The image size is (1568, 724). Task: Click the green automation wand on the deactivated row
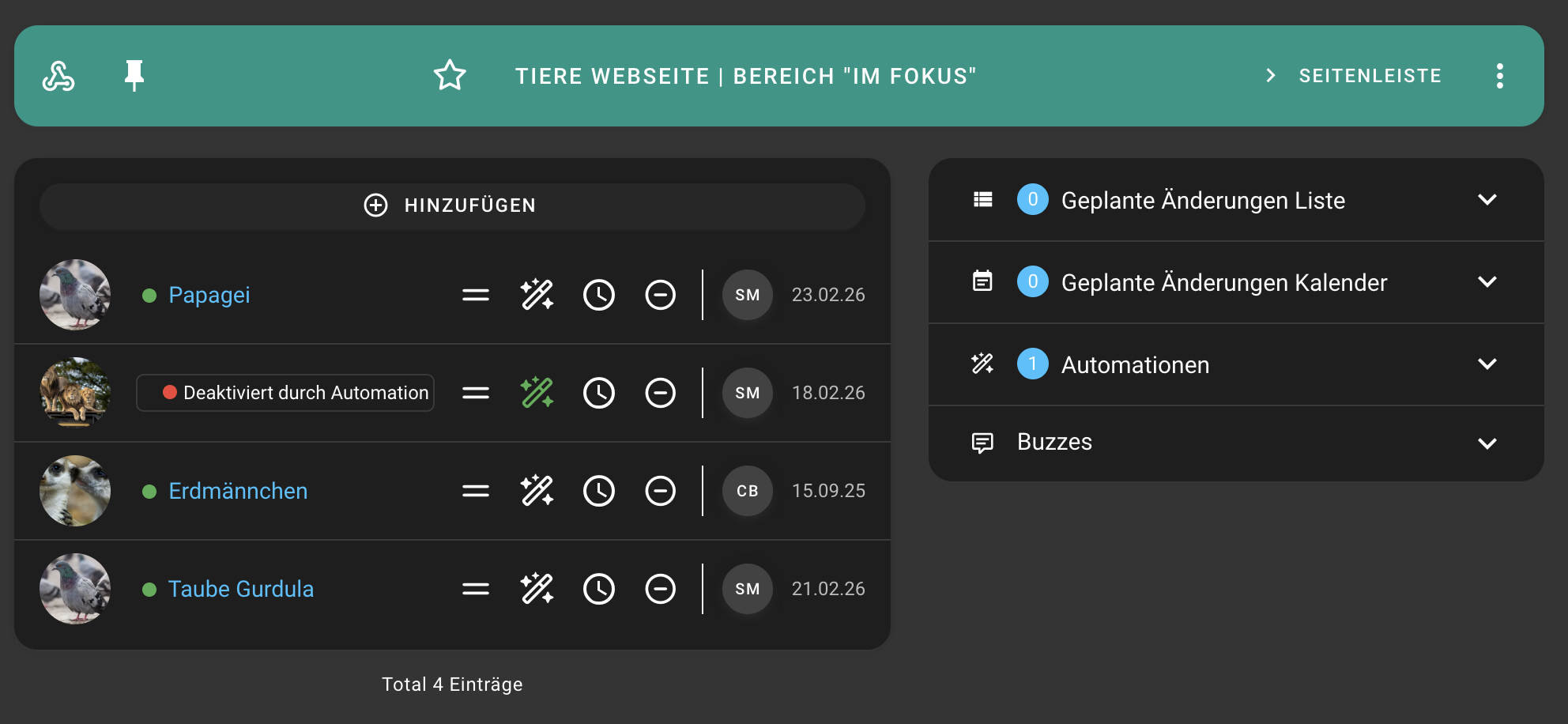(537, 393)
